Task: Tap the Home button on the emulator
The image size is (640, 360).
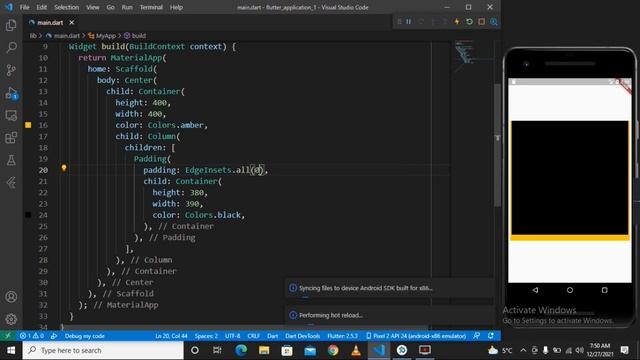Action: 570,290
